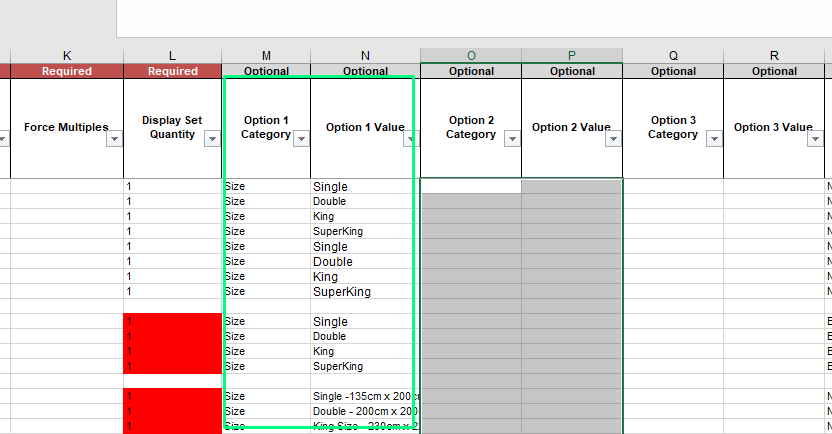Image resolution: width=832 pixels, height=434 pixels.
Task: Click the Display Set Quantity header cell
Action: (172, 128)
